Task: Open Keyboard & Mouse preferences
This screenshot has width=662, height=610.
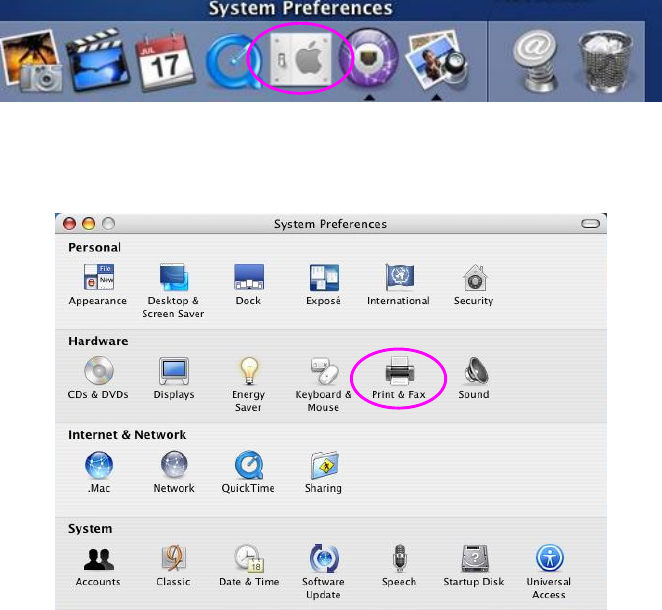Action: [x=323, y=384]
